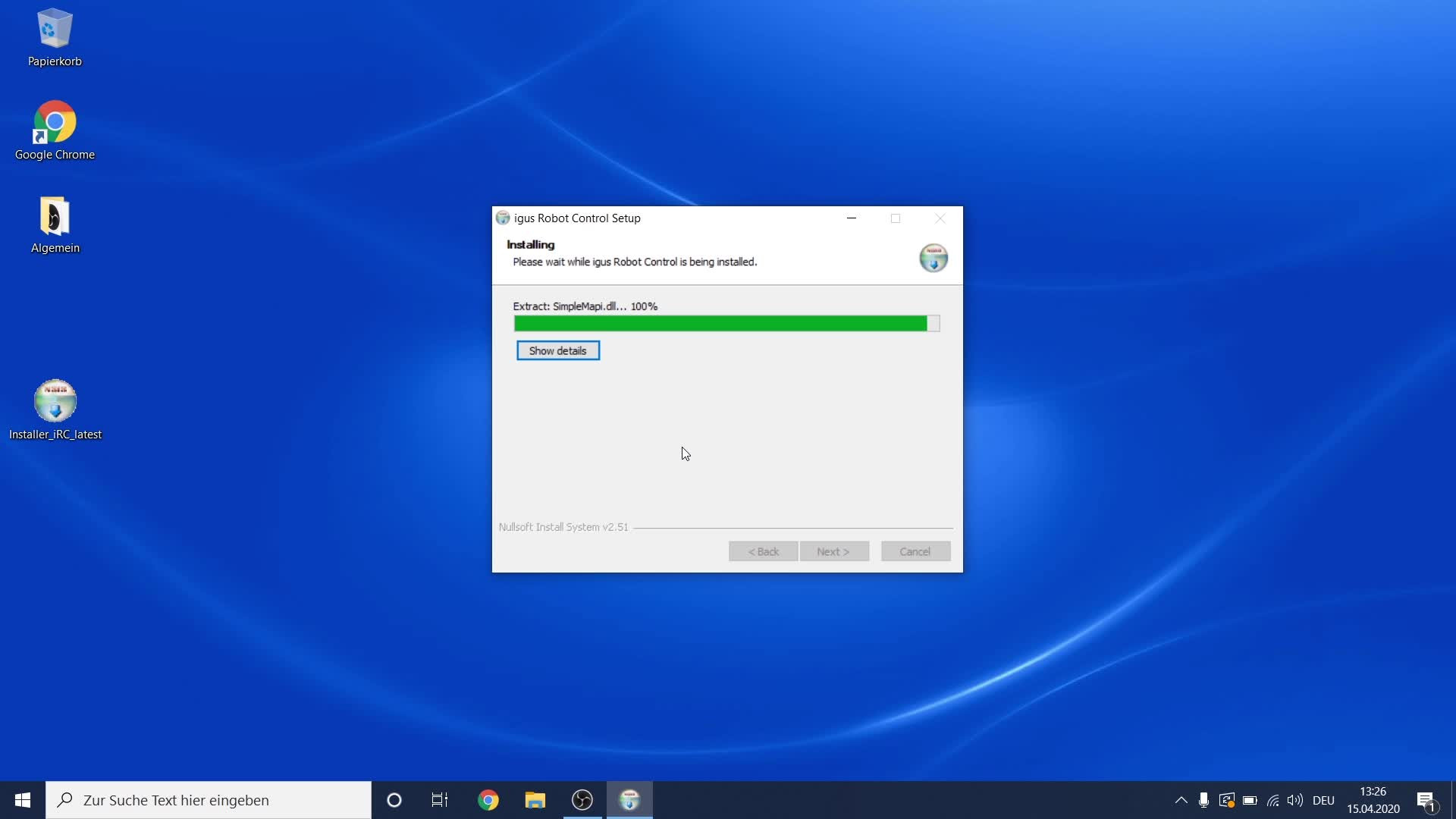Image resolution: width=1456 pixels, height=819 pixels.
Task: Select the Installer_iRC_latest desktop icon
Action: point(55,409)
